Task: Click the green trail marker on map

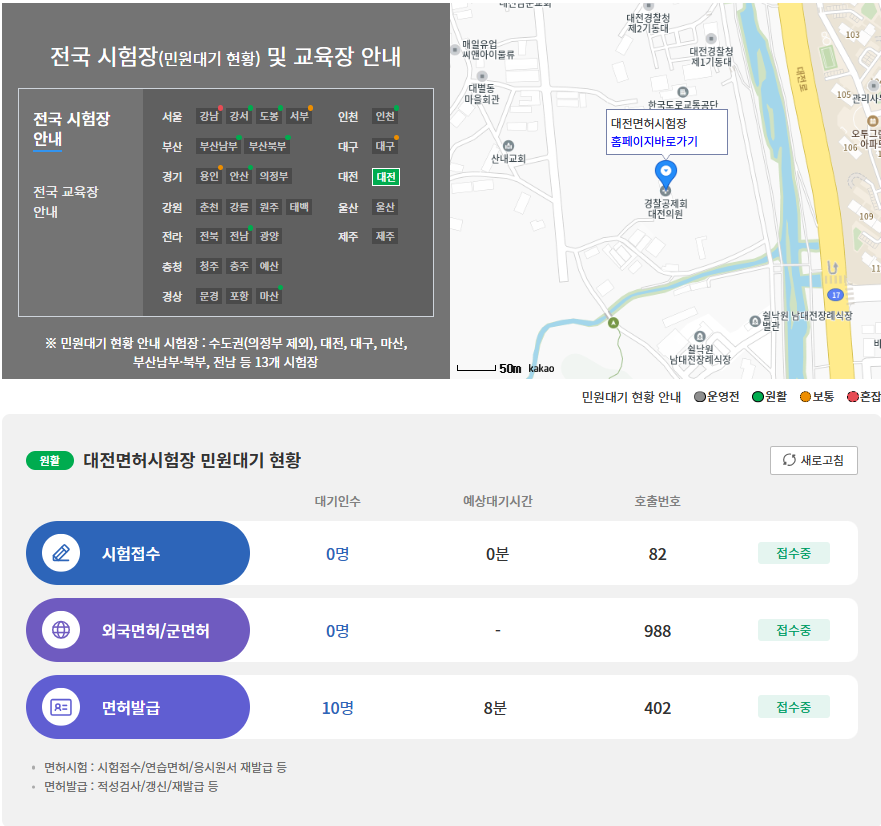Action: click(x=614, y=323)
